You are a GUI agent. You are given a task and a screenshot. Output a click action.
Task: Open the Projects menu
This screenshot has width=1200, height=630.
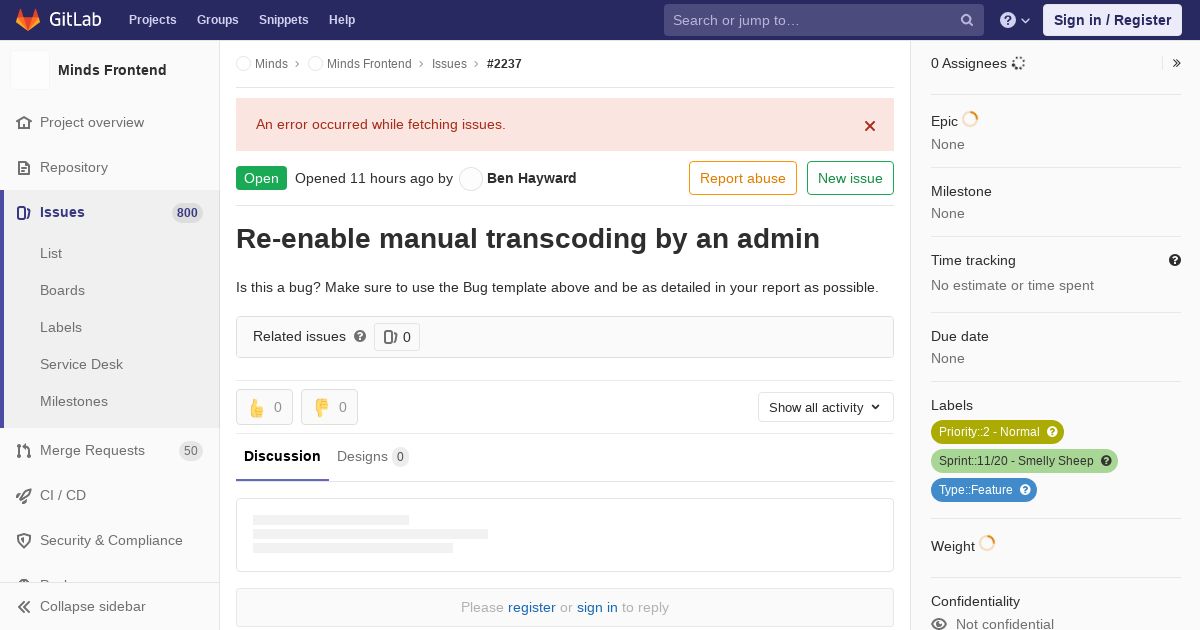point(153,20)
